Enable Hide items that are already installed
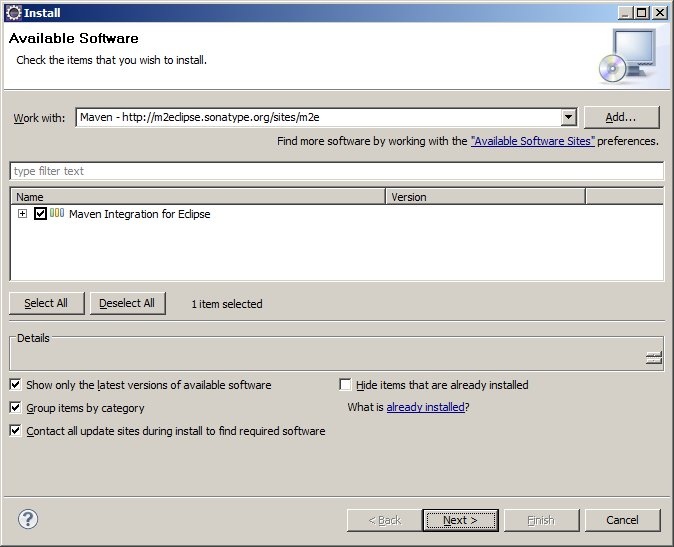The height and width of the screenshot is (547, 674). (x=346, y=384)
